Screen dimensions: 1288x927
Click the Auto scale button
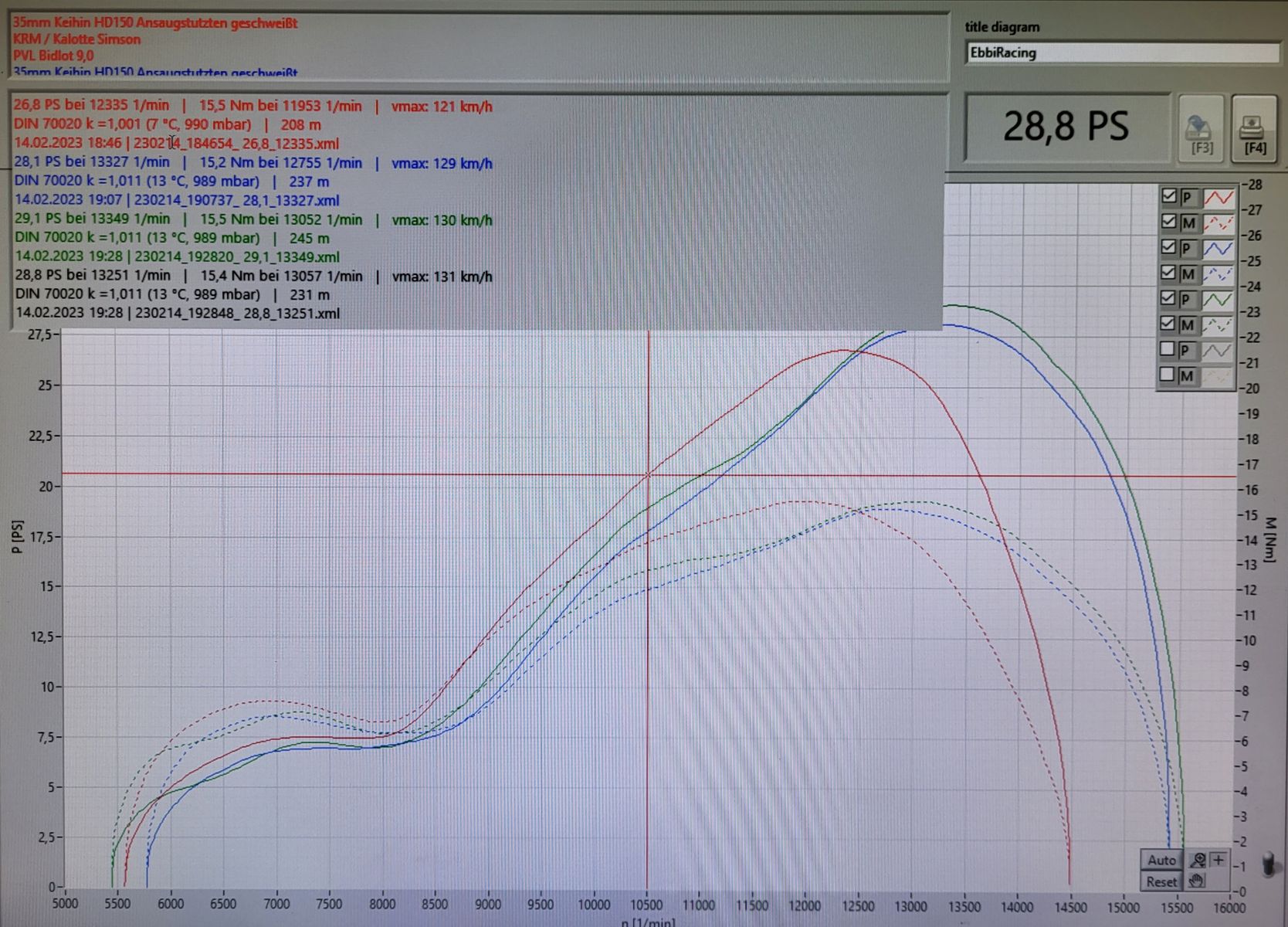[1161, 860]
